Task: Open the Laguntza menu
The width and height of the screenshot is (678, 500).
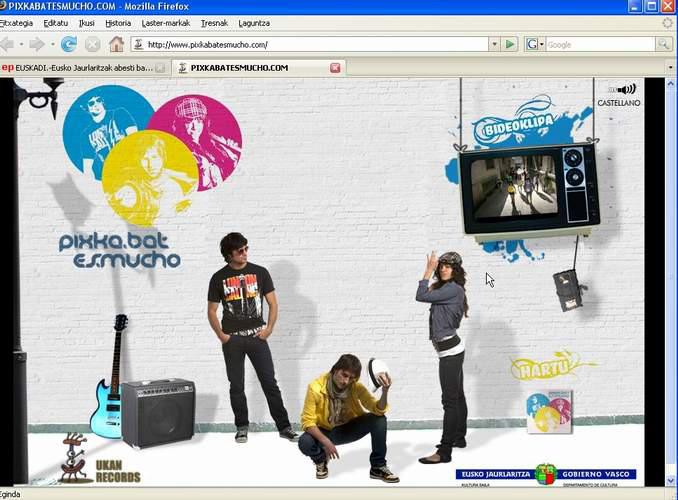Action: coord(254,23)
